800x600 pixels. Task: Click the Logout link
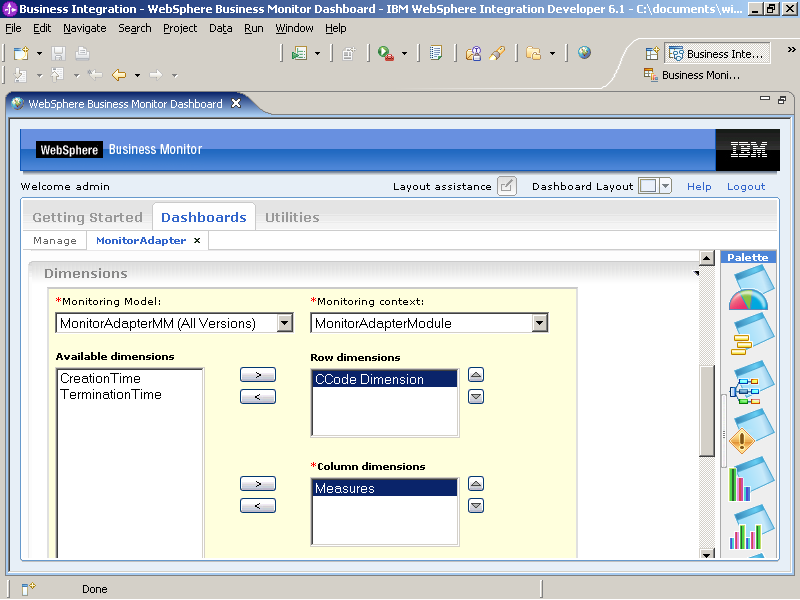click(746, 187)
